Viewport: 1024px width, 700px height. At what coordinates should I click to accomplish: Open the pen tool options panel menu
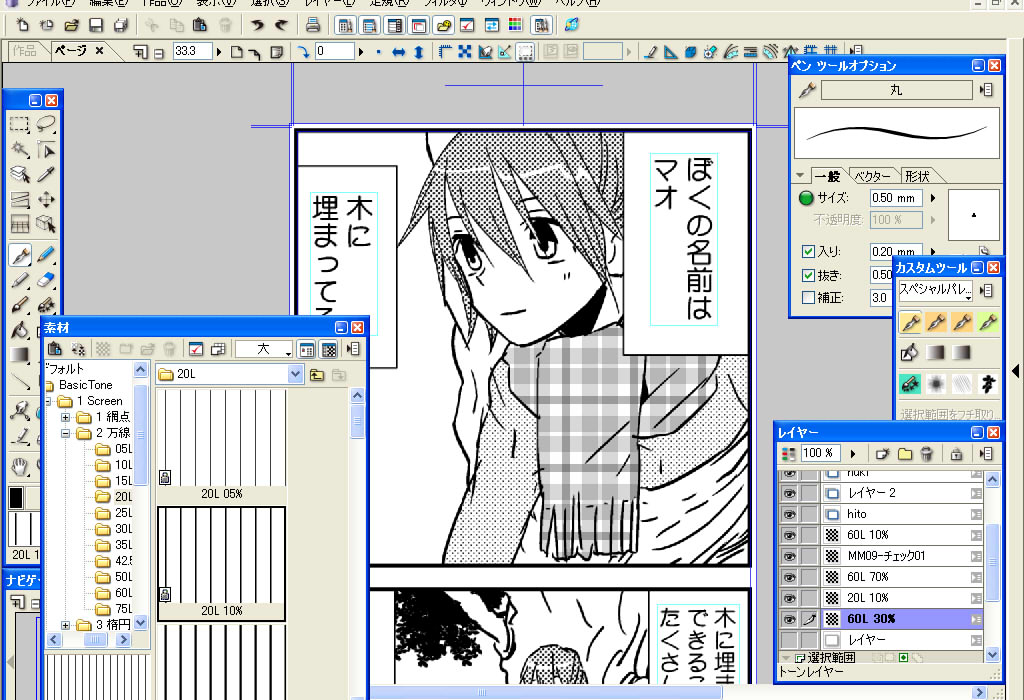coord(986,90)
